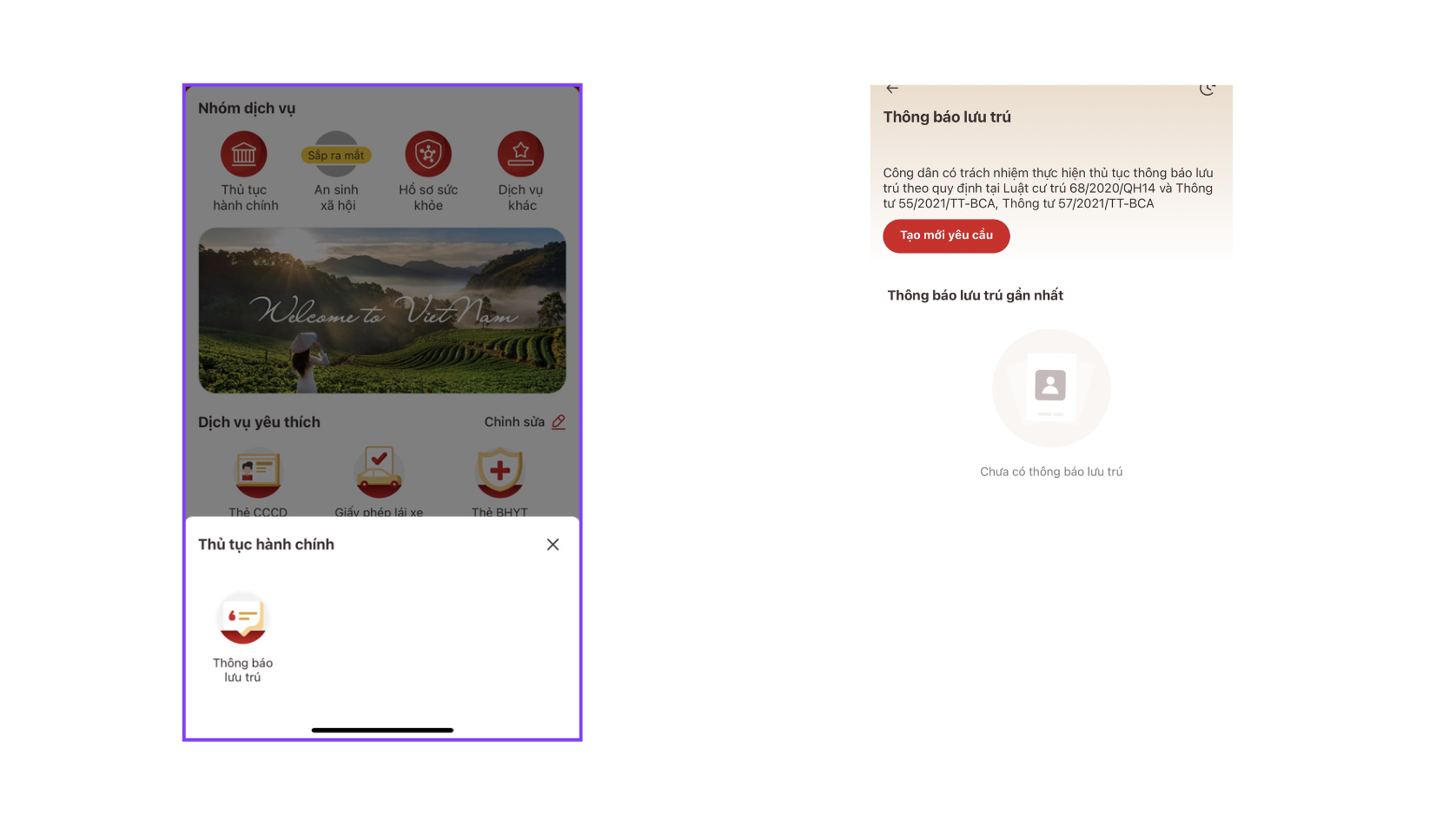Open the Thẻ CCCD card icon
Screen dimensions: 1456x813
pyautogui.click(x=258, y=473)
